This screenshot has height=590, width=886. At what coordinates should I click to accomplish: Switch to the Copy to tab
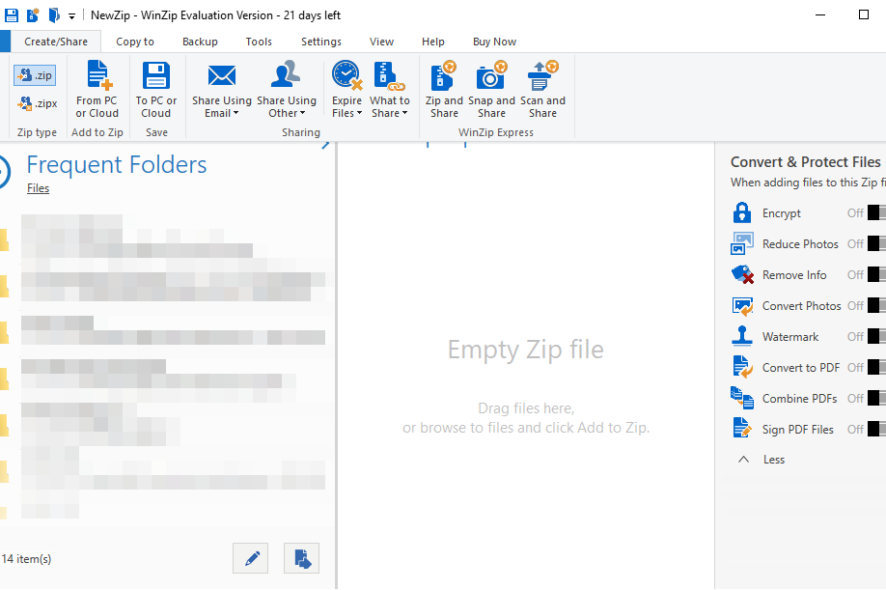pos(135,41)
